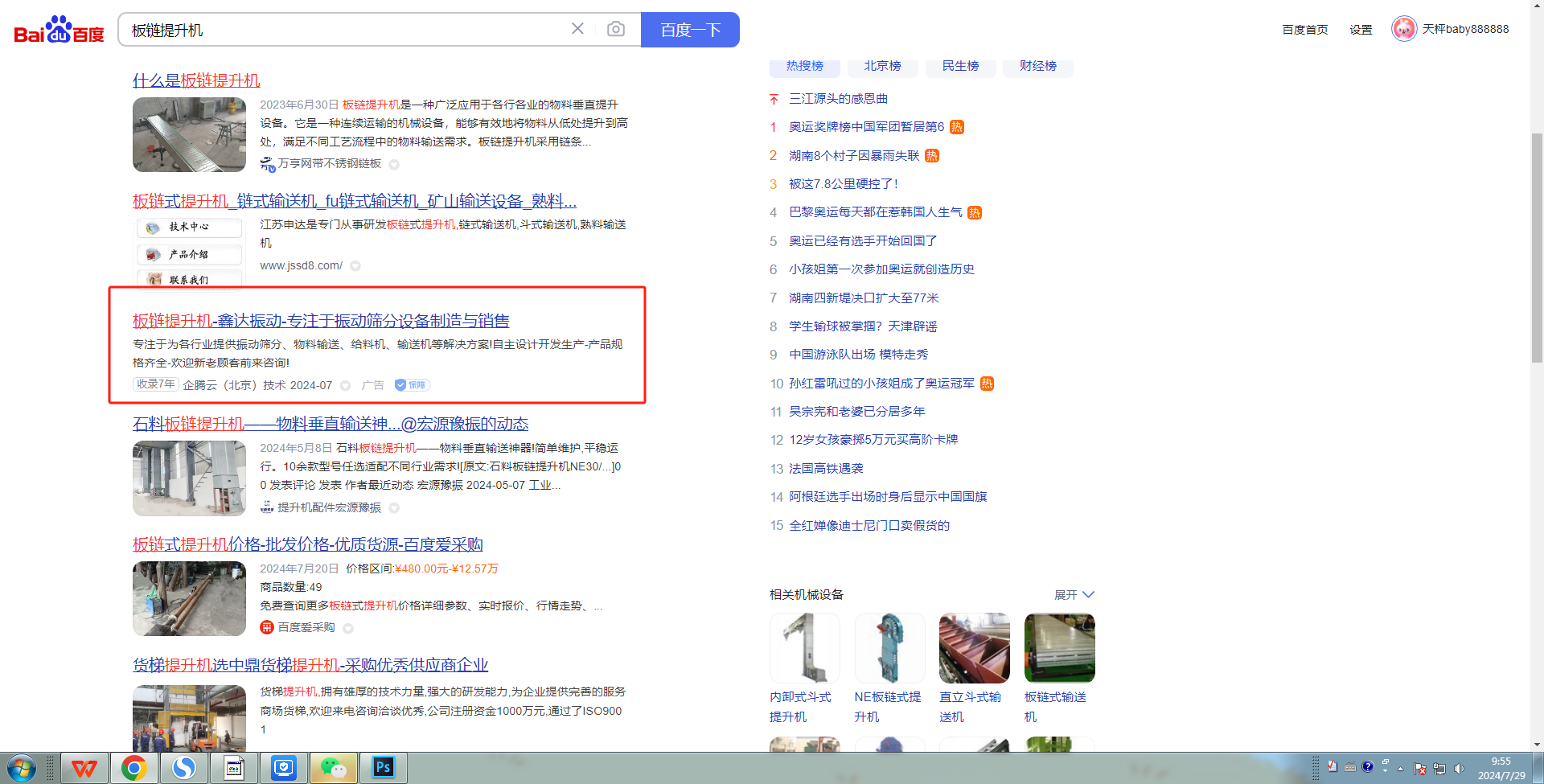Open the conveyor image of 什么是板链提升机 result
The image size is (1544, 784).
pyautogui.click(x=189, y=135)
